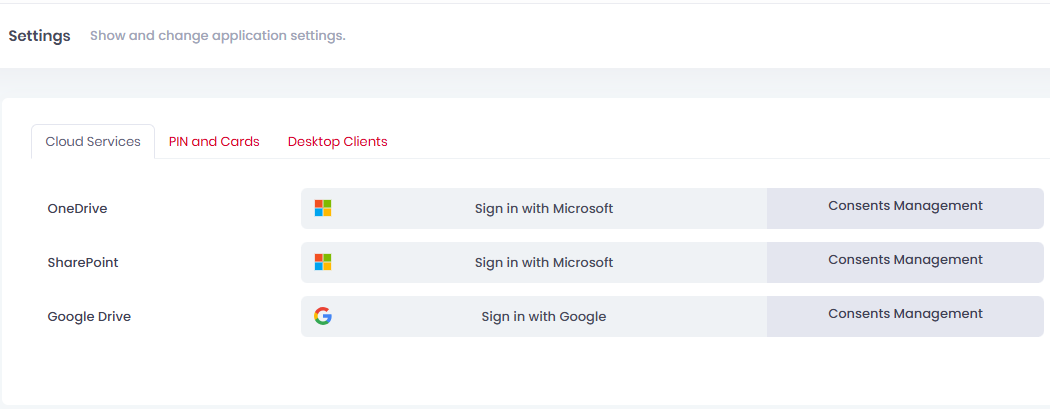
Task: Click the Settings page heading
Action: click(x=40, y=36)
